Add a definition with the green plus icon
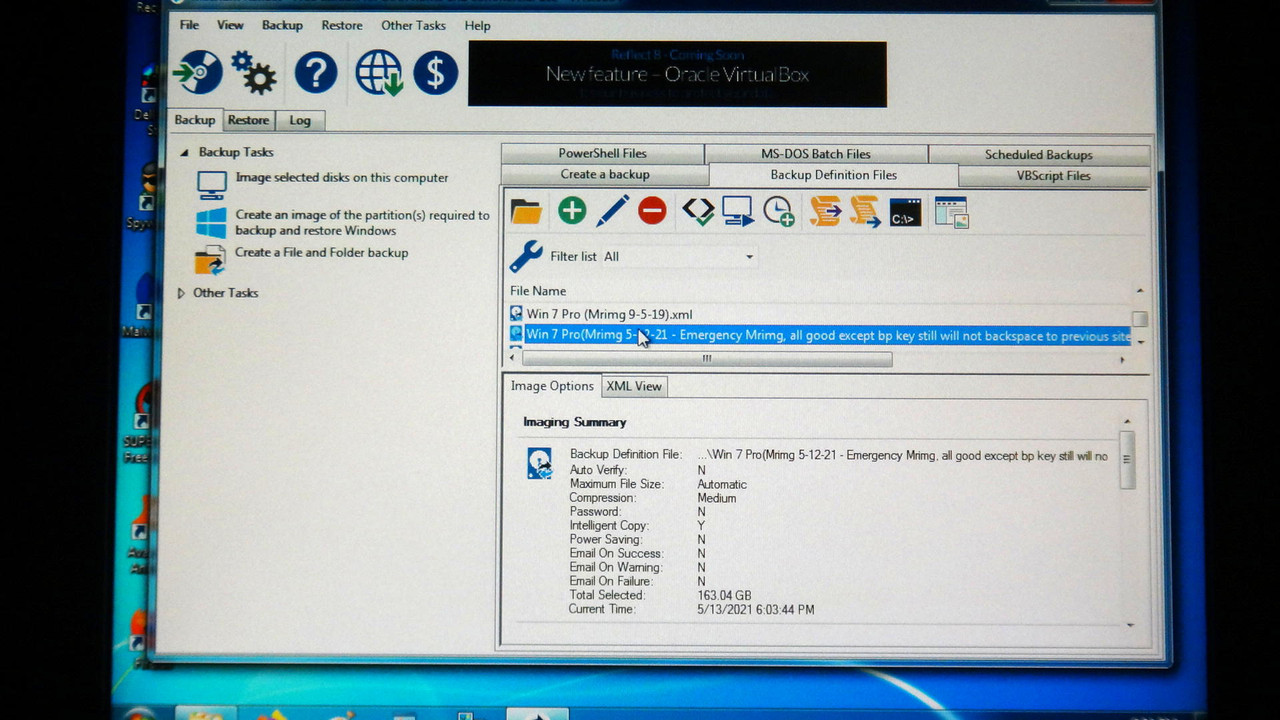This screenshot has height=720, width=1280. (572, 211)
